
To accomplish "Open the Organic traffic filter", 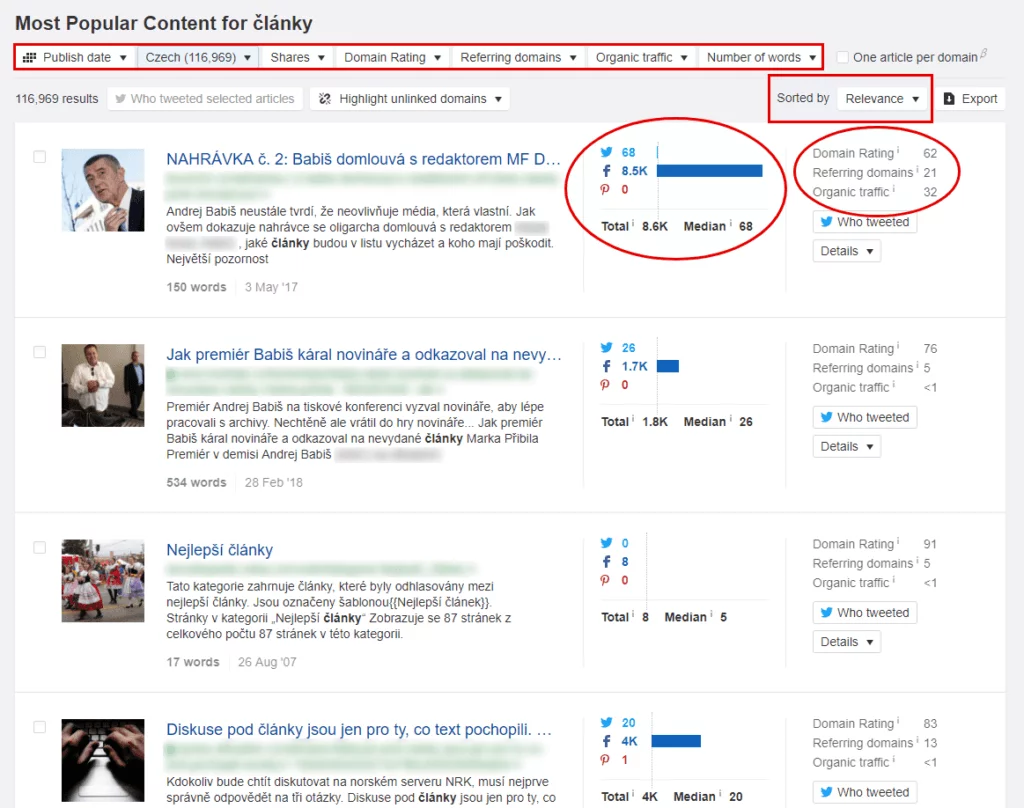I will point(641,57).
